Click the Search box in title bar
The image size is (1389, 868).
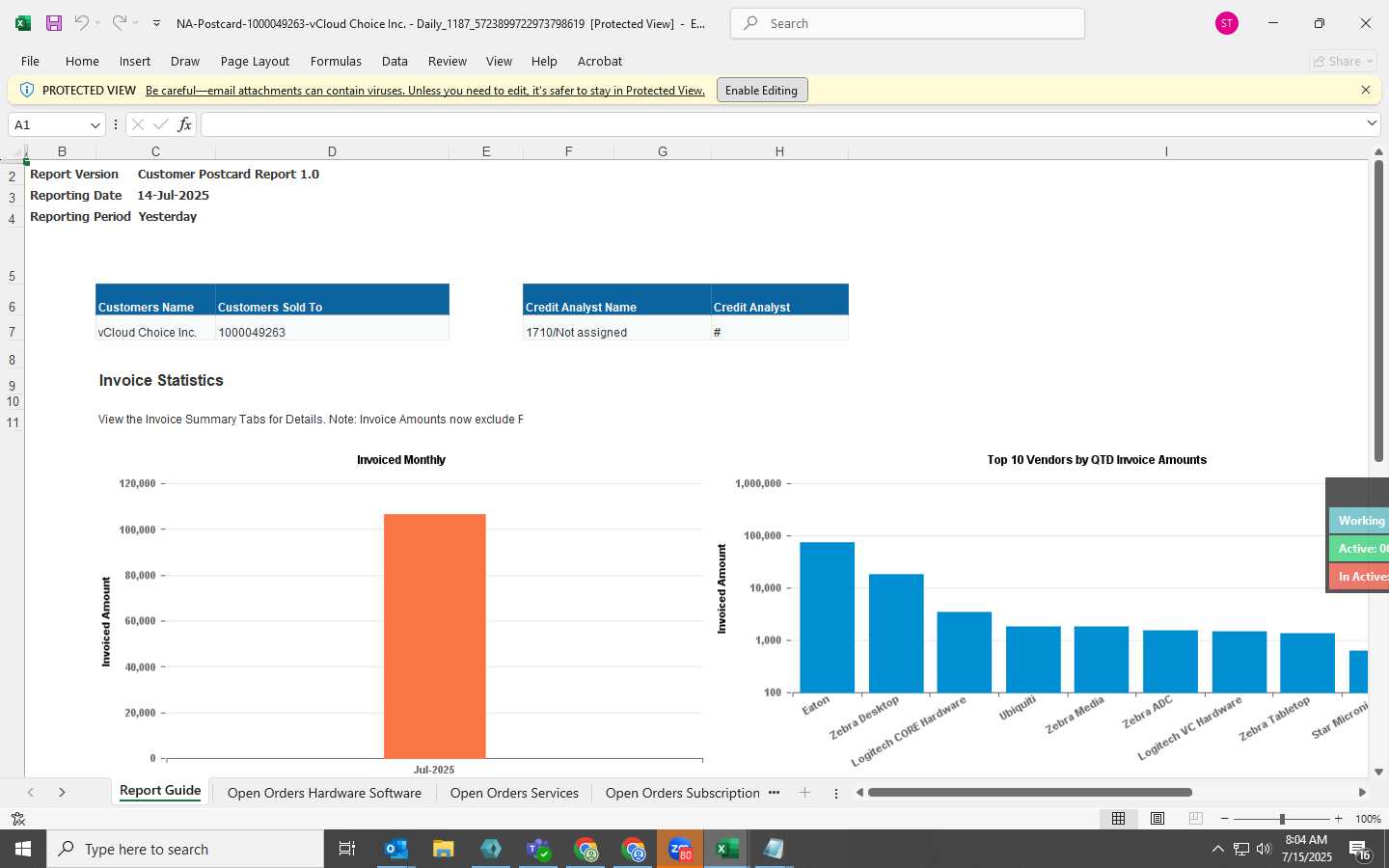click(x=908, y=23)
